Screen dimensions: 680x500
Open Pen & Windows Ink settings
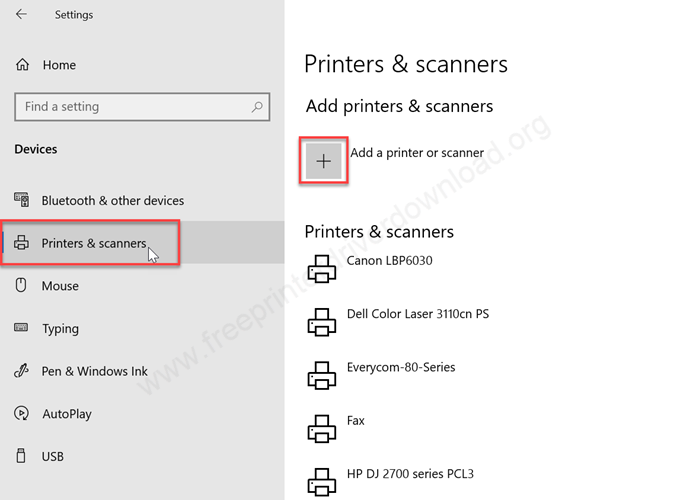click(x=95, y=371)
